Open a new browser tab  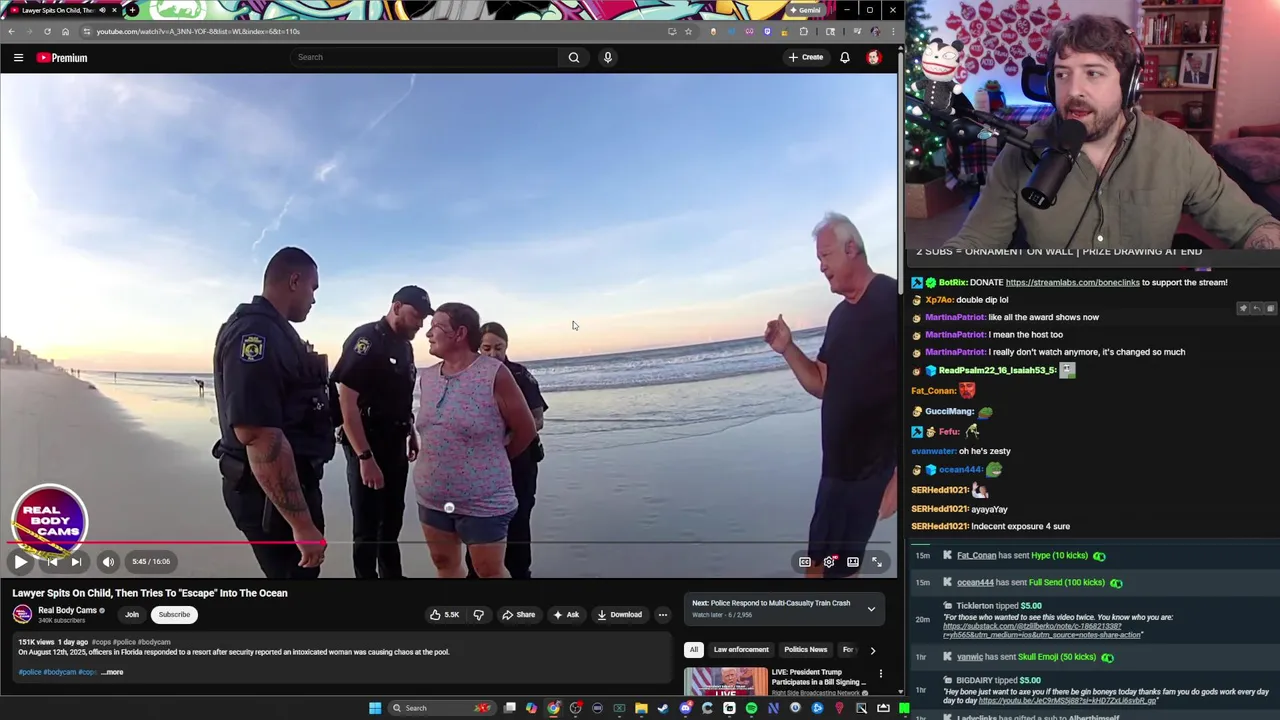(132, 10)
